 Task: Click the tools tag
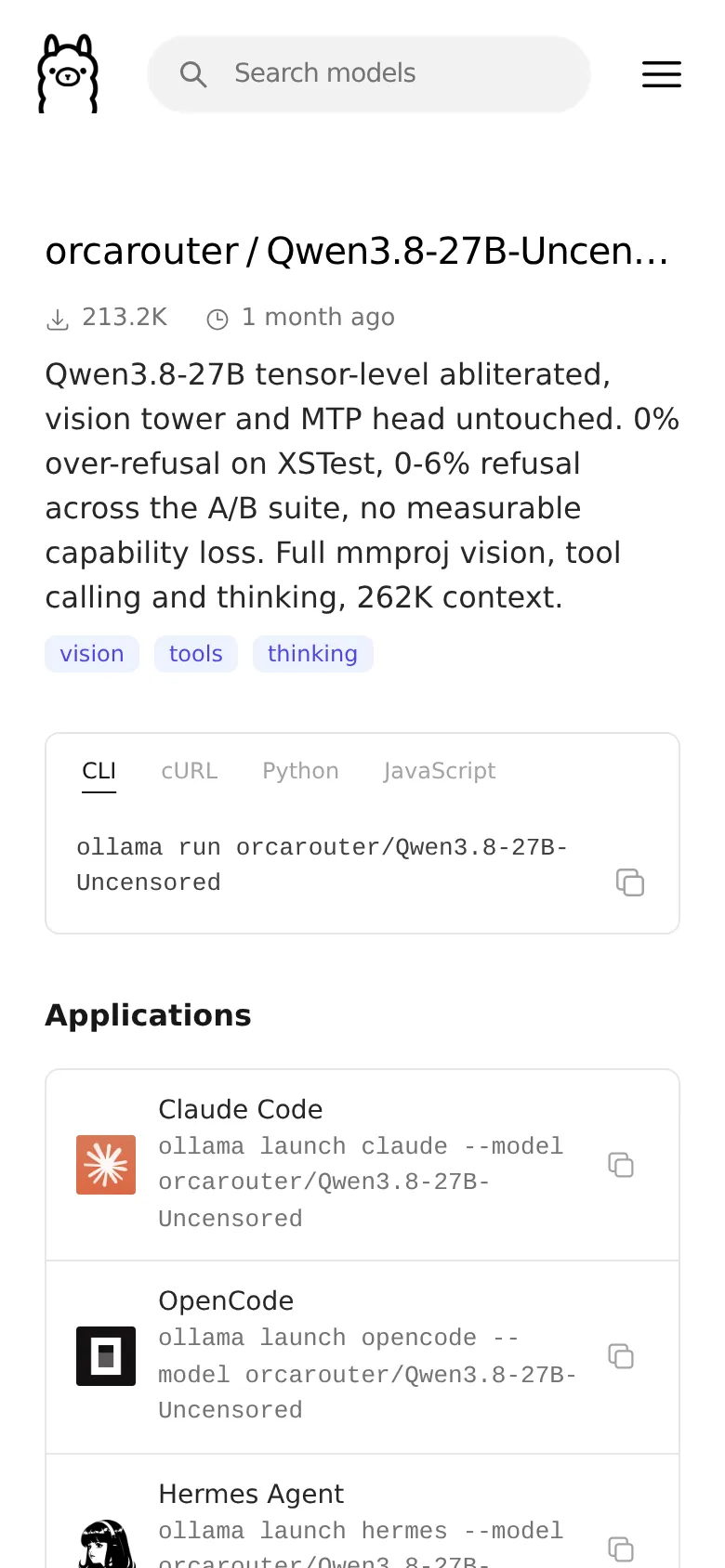[196, 654]
